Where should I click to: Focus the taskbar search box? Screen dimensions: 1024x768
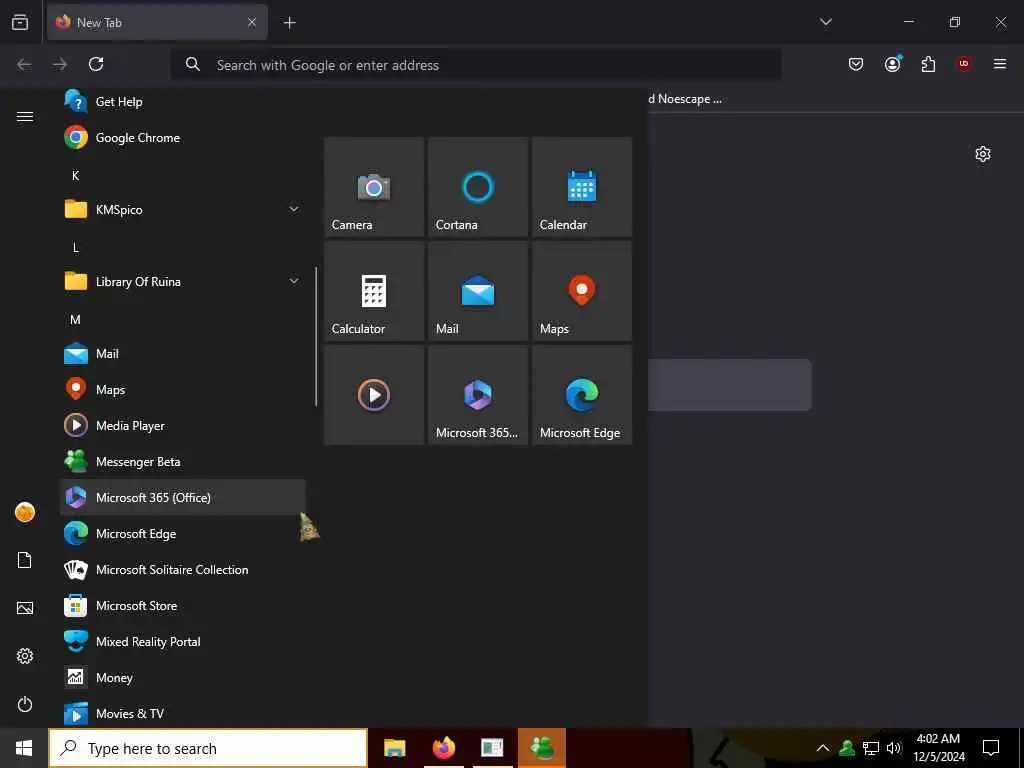tap(208, 748)
